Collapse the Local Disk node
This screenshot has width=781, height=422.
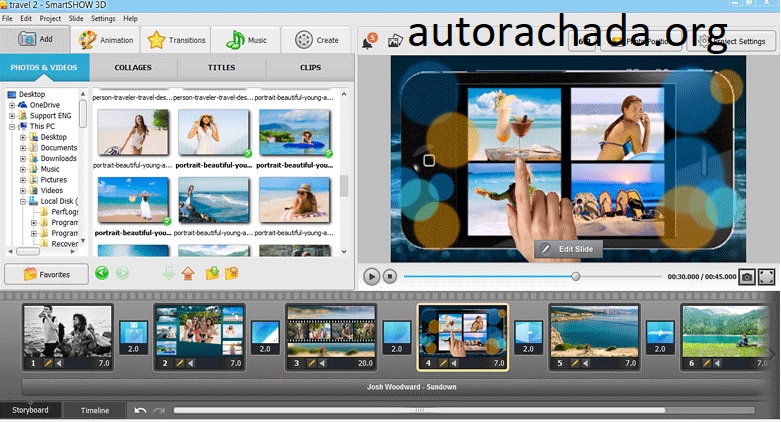(x=23, y=201)
